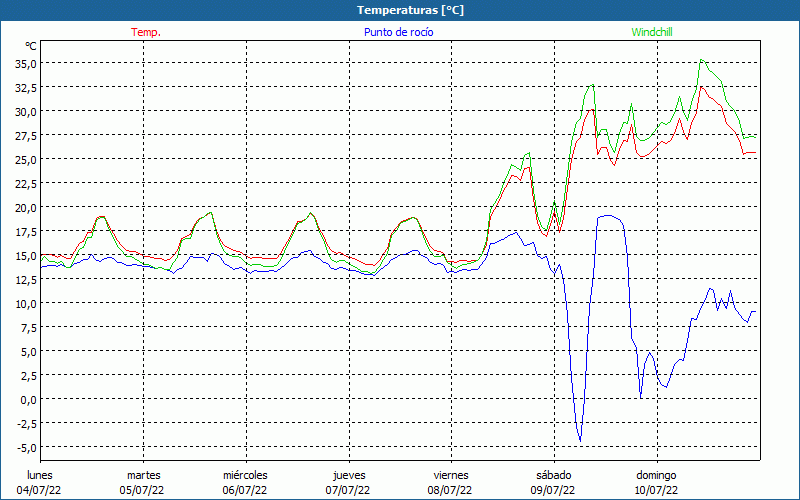Click the -5,0 y-axis value
This screenshot has height=500, width=800.
27,447
